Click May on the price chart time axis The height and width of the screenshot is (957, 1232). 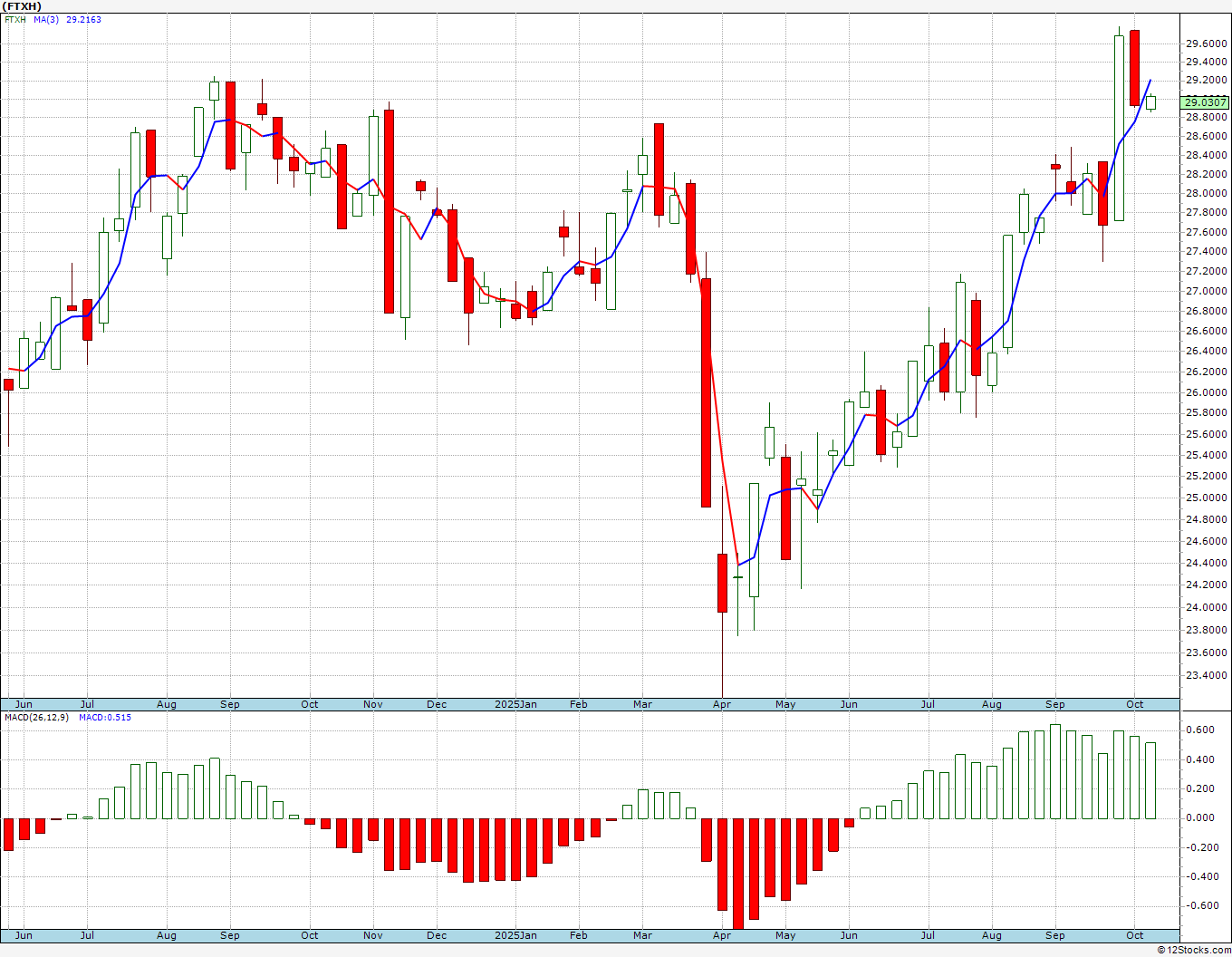pyautogui.click(x=785, y=704)
